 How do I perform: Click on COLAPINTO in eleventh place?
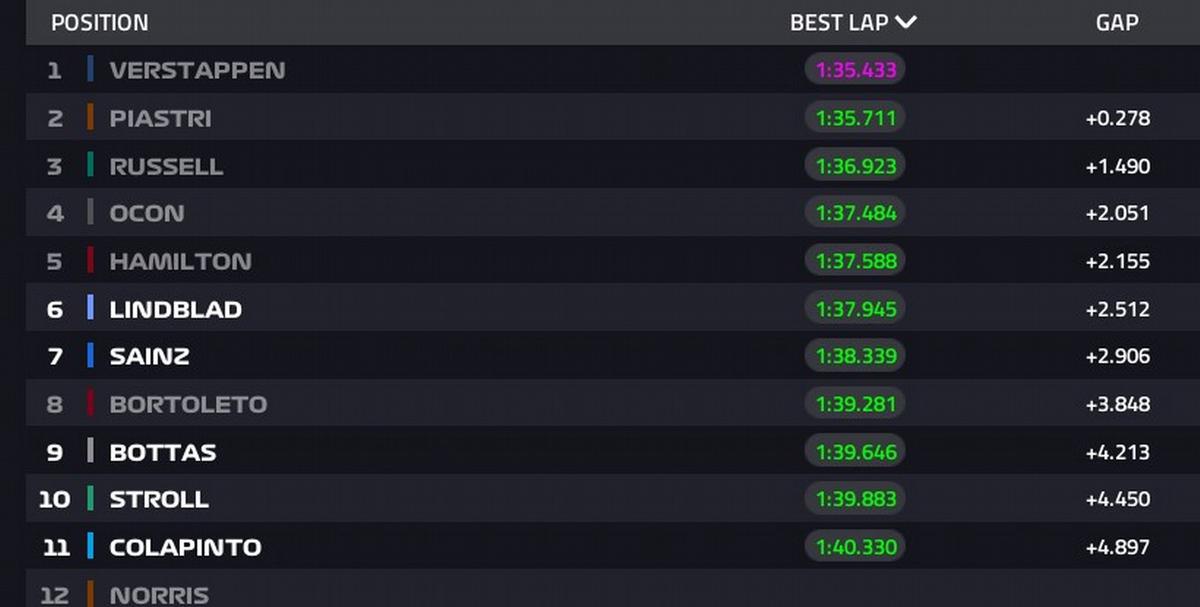pos(185,547)
